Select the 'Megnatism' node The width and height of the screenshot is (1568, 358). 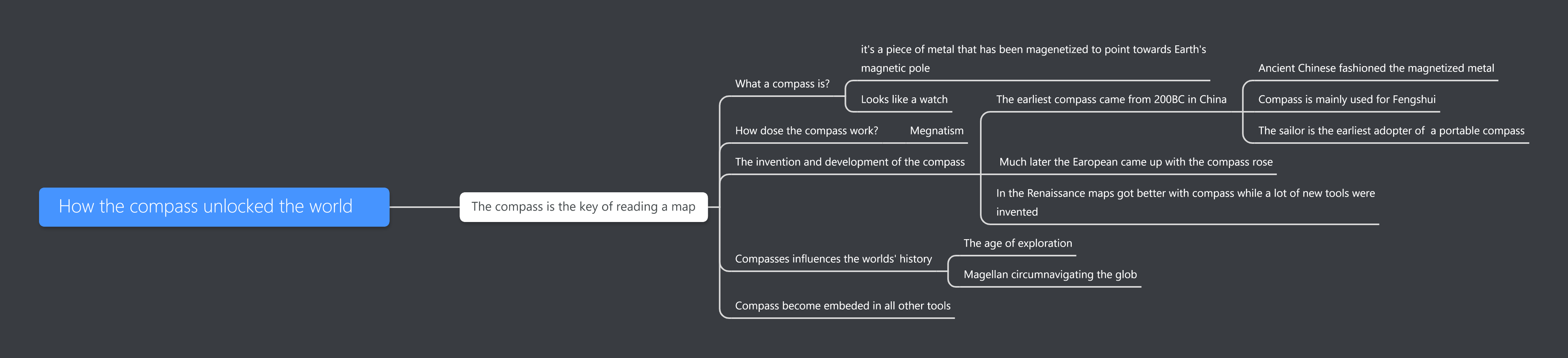click(936, 131)
